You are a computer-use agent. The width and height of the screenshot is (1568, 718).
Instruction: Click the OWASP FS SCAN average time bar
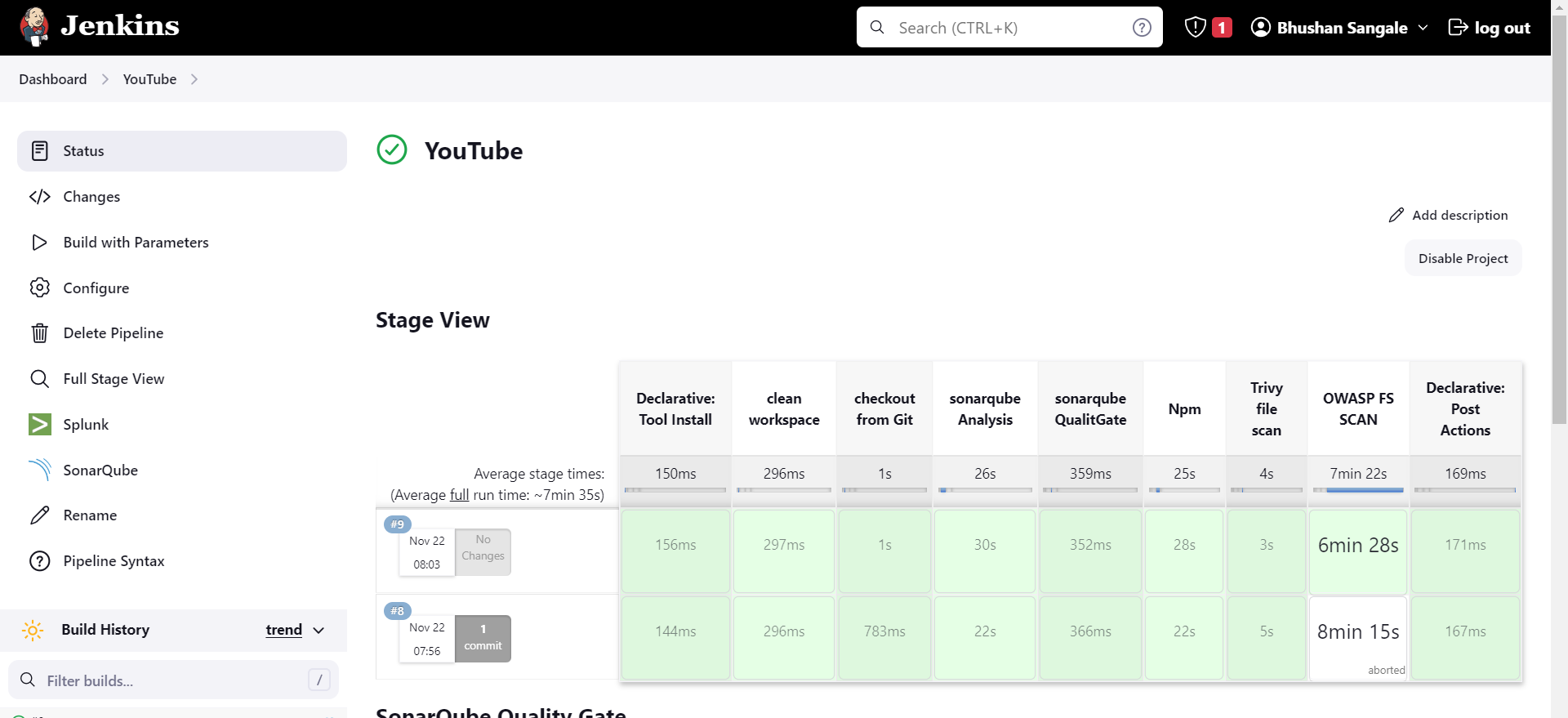click(1357, 489)
